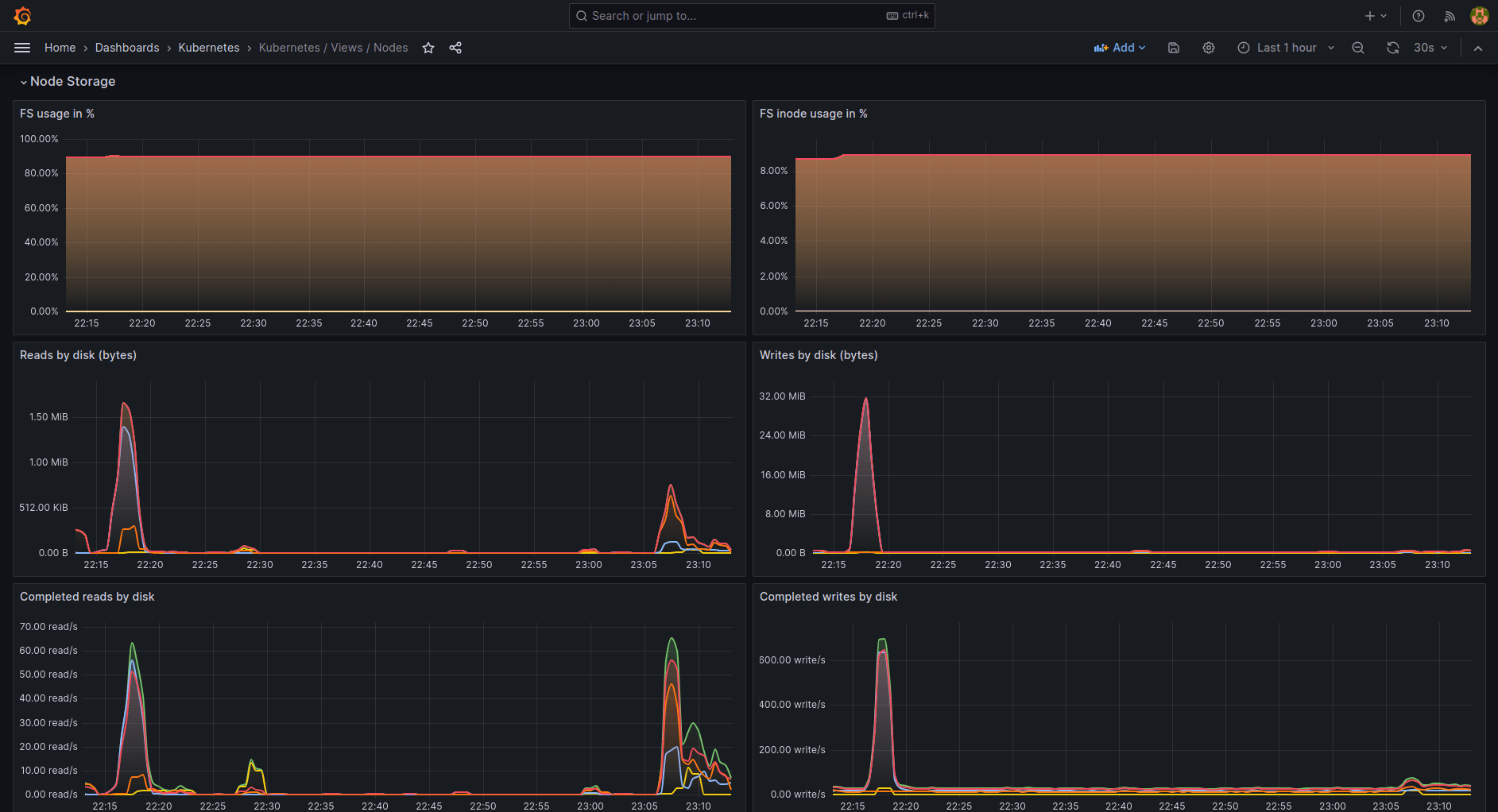This screenshot has height=812, width=1498.
Task: Open dashboard settings gear
Action: (1208, 48)
